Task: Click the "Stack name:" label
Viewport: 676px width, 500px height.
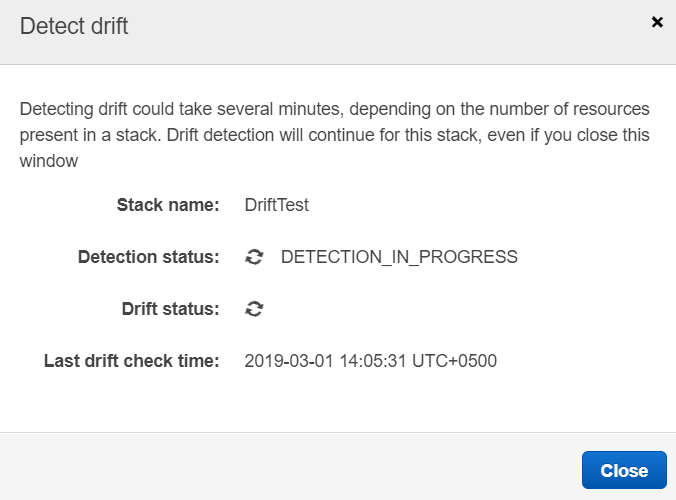Action: 168,205
